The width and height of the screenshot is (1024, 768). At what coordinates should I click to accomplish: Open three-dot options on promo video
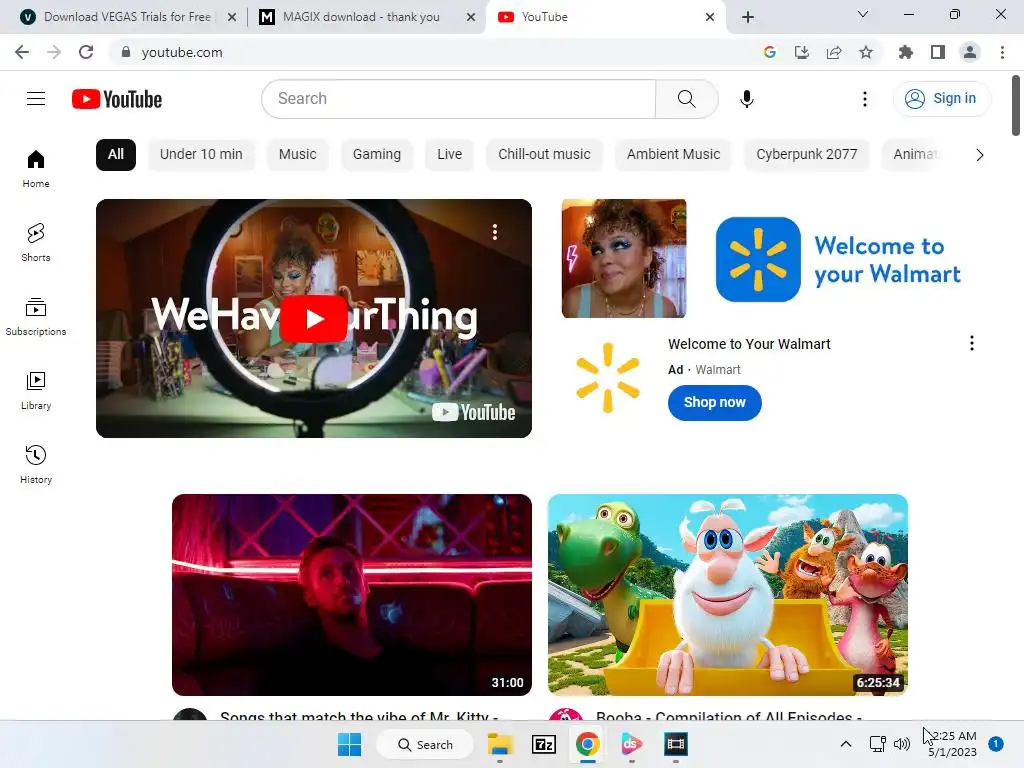tap(495, 232)
